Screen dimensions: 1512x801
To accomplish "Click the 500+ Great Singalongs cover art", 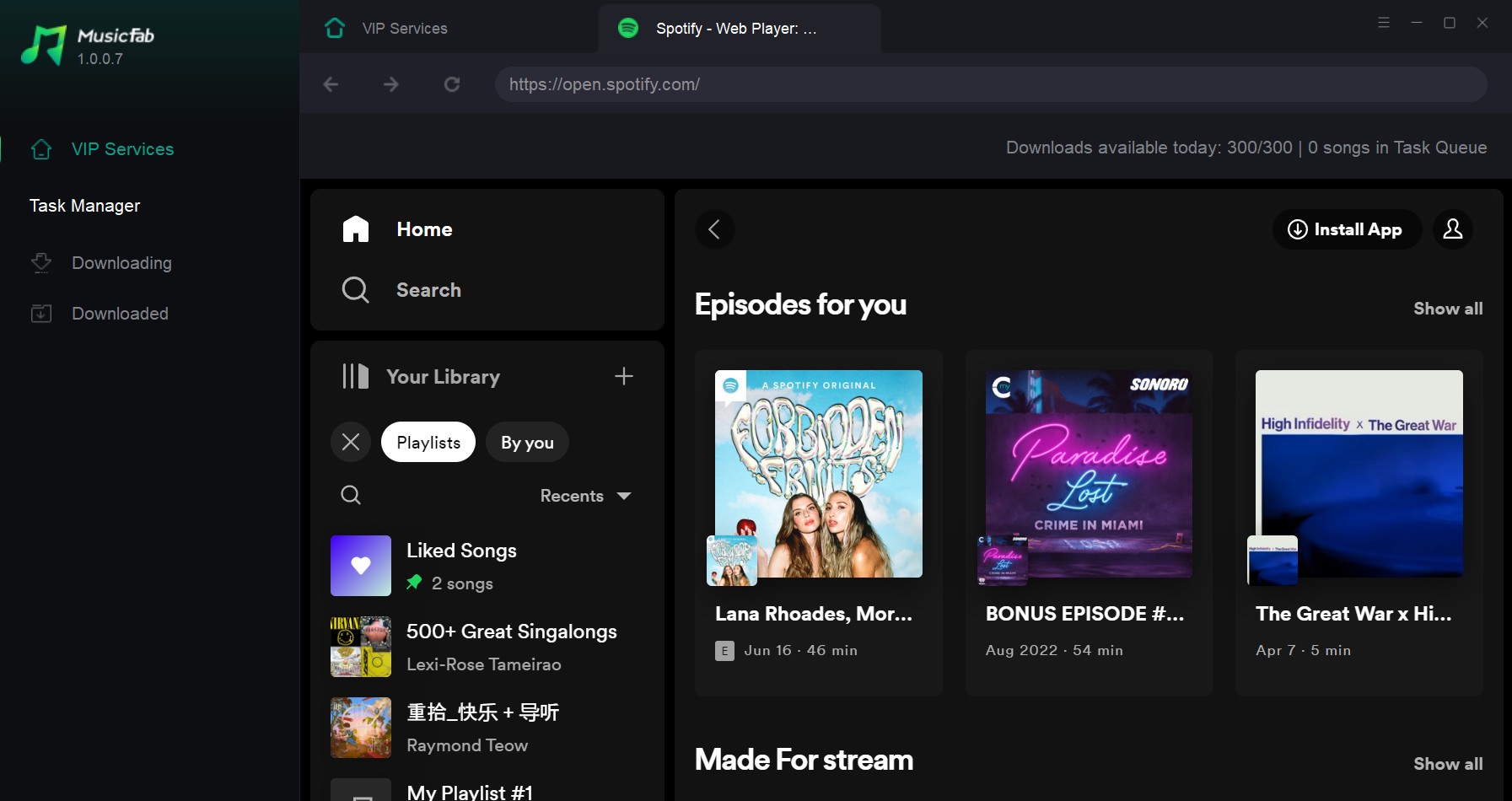I will [x=361, y=647].
